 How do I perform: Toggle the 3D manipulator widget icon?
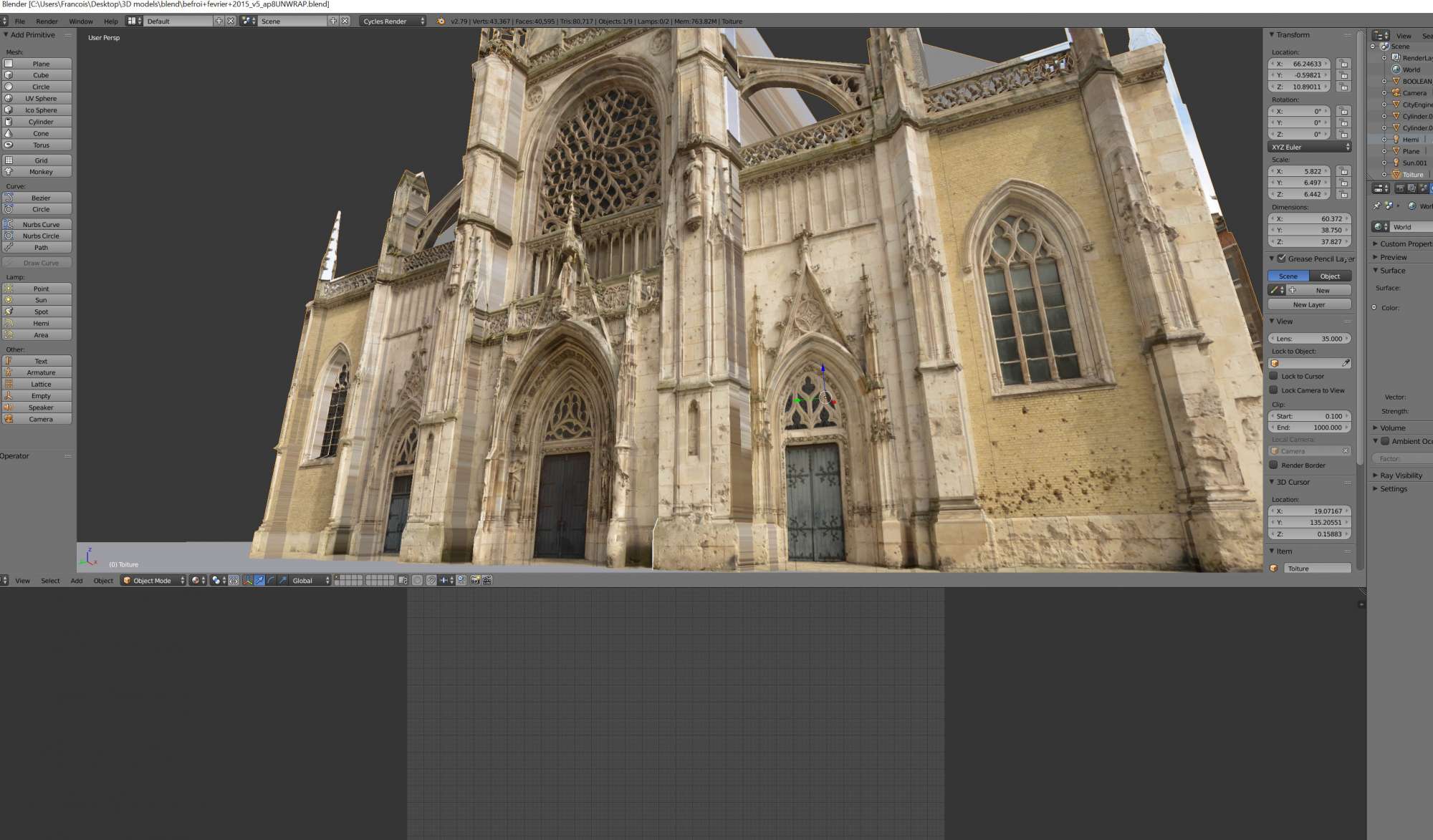pyautogui.click(x=248, y=580)
